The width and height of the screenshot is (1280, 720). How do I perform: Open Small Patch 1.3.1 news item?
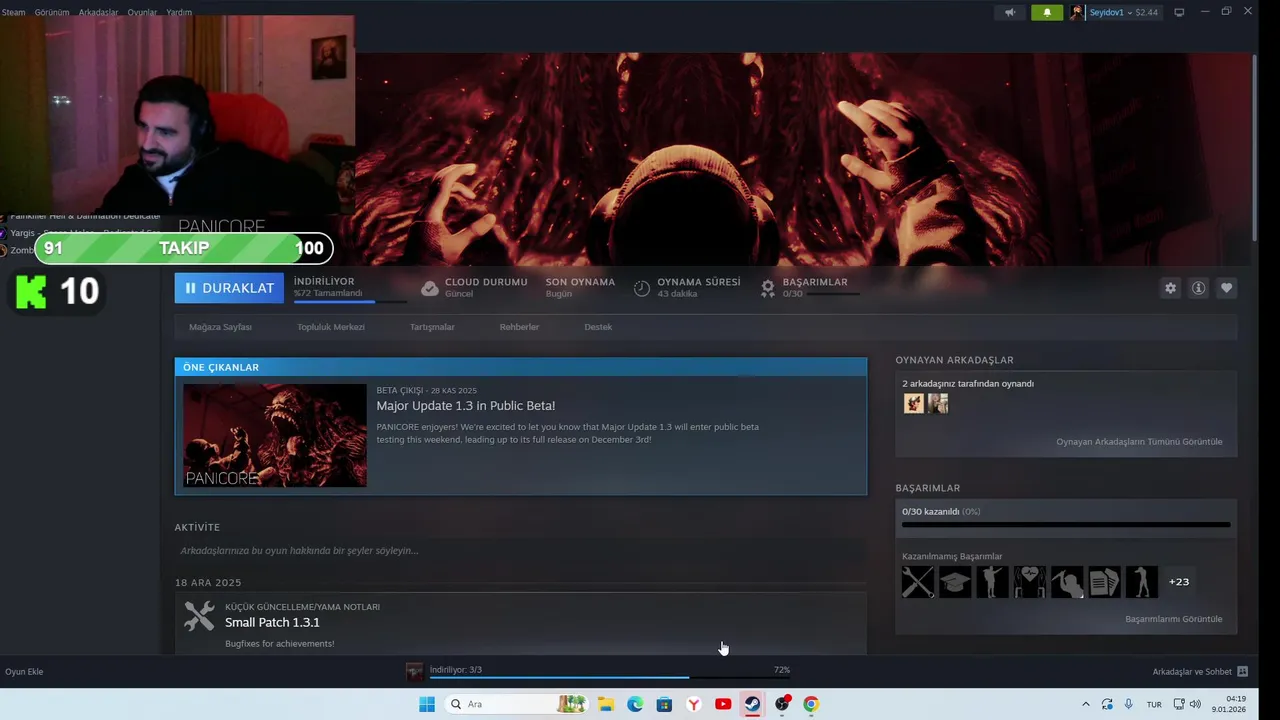pyautogui.click(x=272, y=622)
